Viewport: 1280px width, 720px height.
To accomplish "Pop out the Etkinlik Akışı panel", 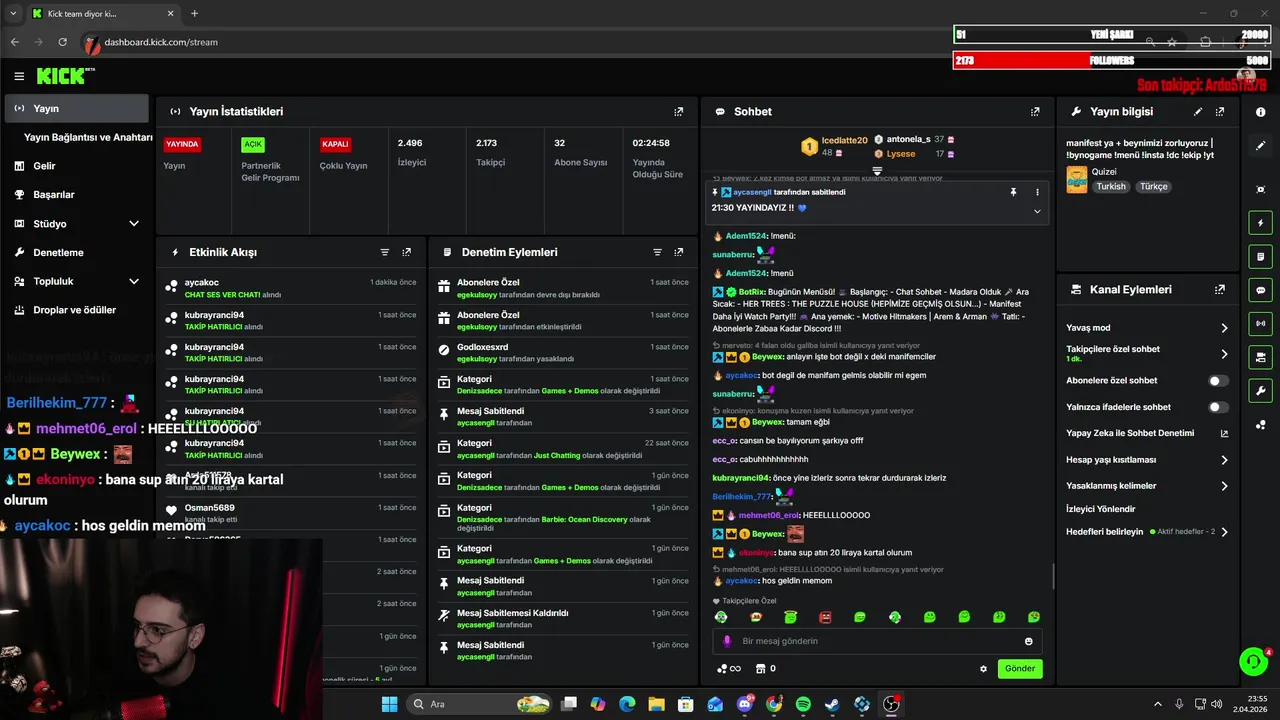I will click(407, 253).
